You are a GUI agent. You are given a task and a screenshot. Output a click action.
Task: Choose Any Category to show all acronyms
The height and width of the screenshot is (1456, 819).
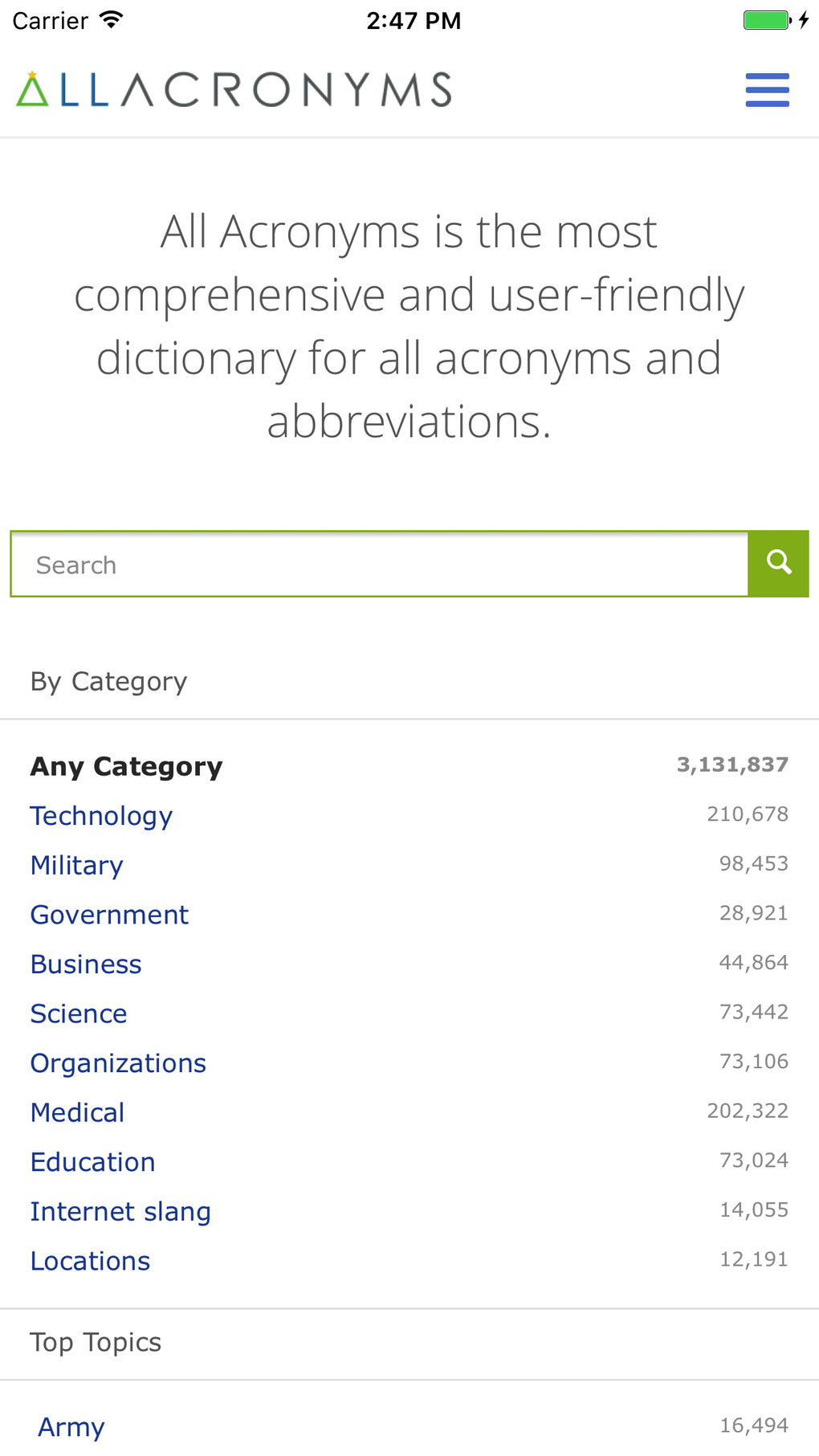point(126,765)
